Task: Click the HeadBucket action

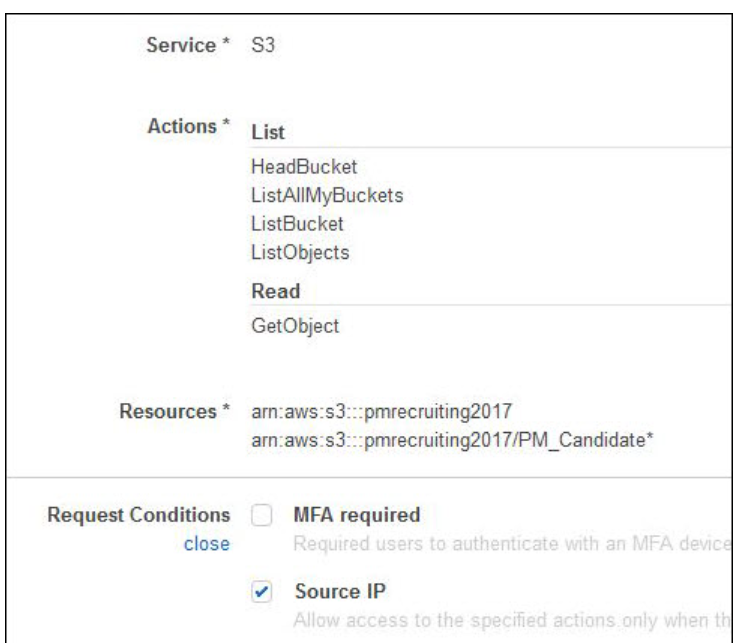Action: coord(304,165)
